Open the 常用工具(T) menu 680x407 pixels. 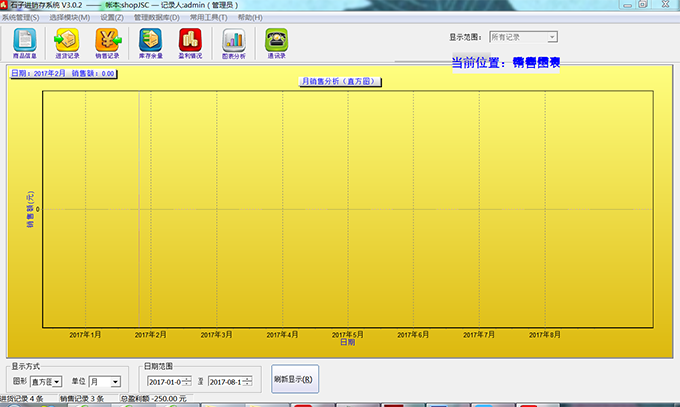[x=209, y=17]
